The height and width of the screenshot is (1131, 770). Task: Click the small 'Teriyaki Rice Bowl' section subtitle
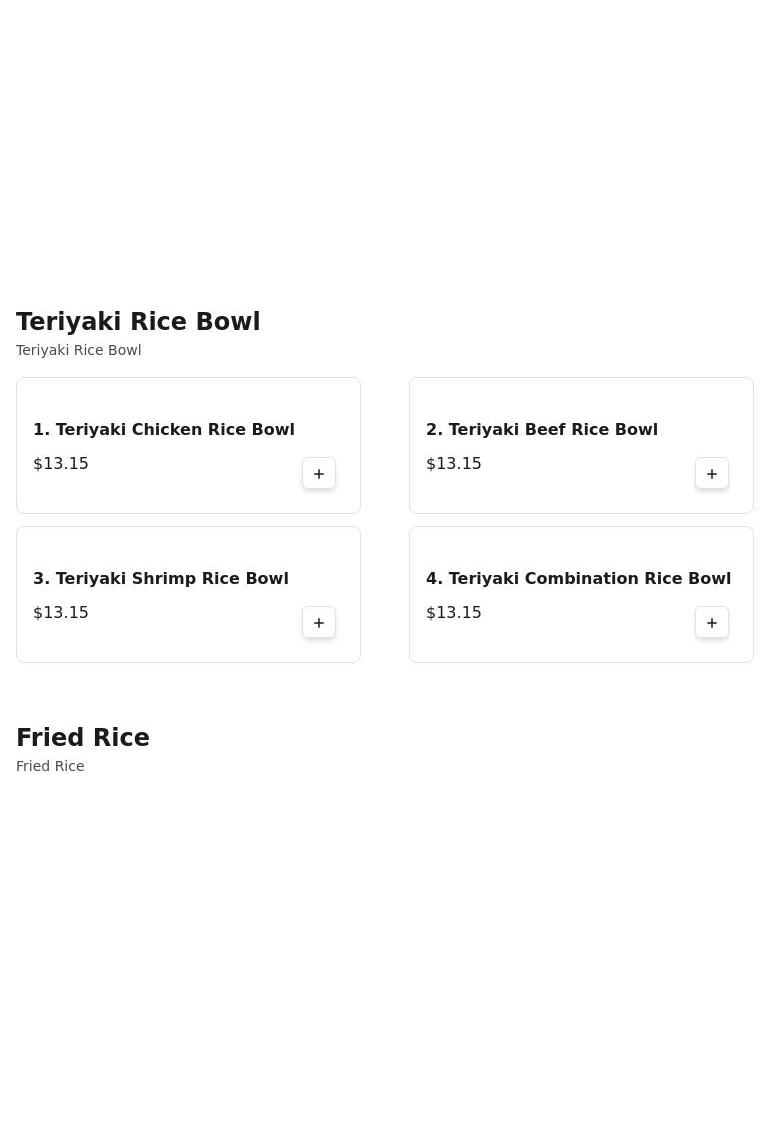pos(79,350)
